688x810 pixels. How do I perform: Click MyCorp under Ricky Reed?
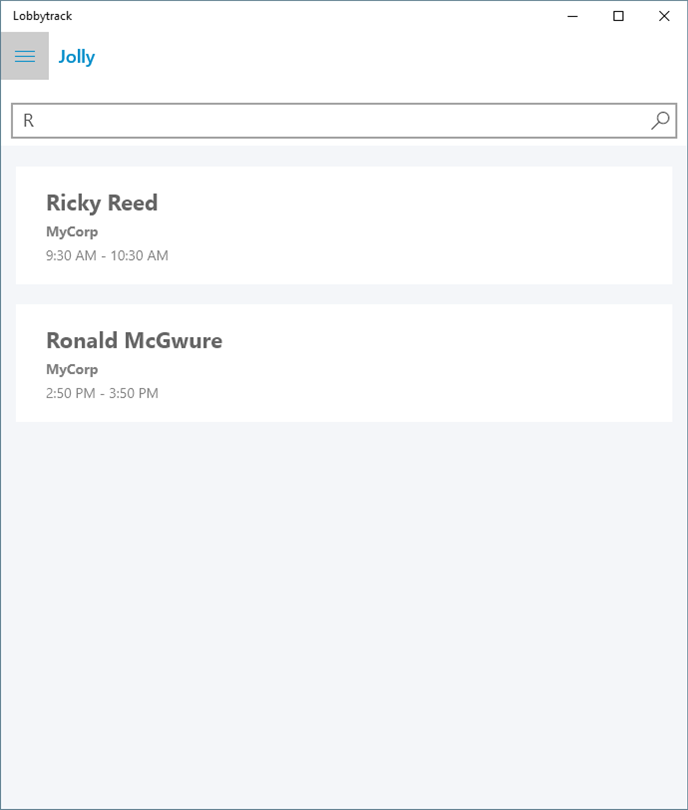point(72,232)
